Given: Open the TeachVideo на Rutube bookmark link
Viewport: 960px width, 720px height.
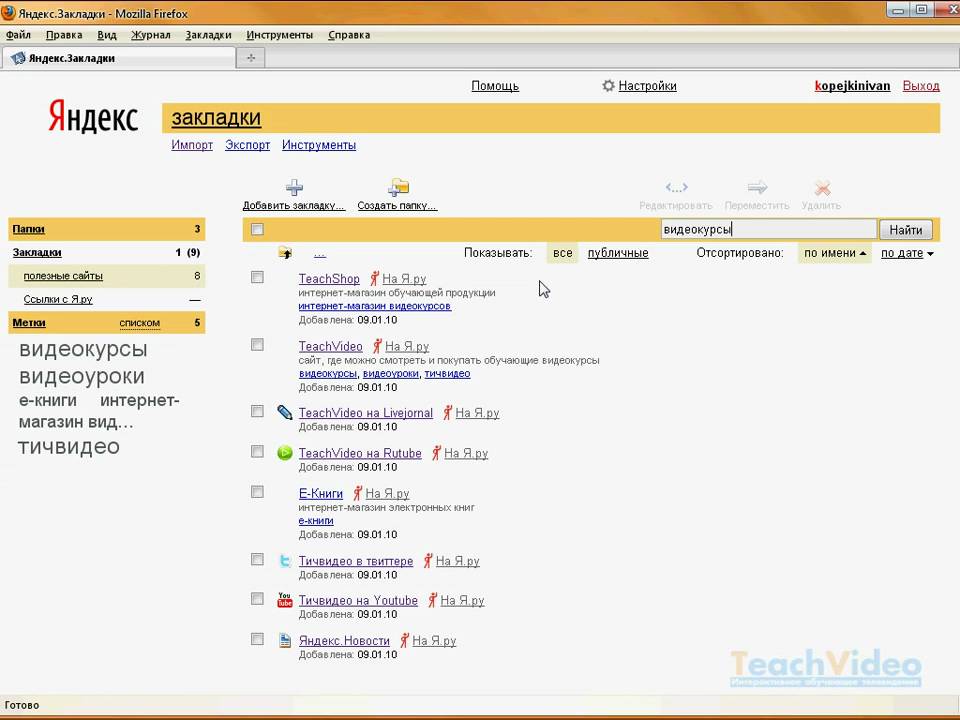Looking at the screenshot, I should (360, 453).
